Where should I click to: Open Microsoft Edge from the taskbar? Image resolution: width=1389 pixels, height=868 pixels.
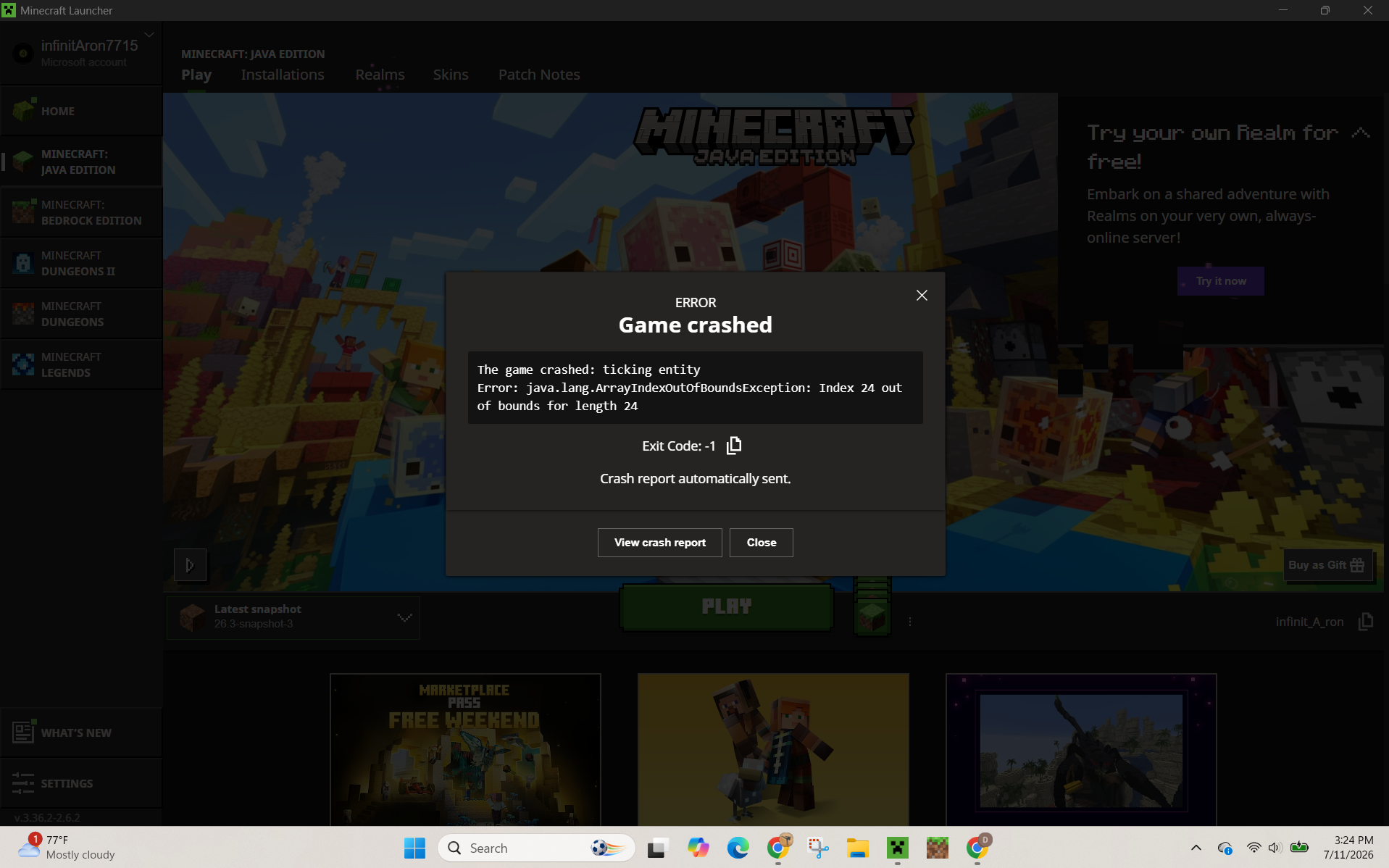click(x=738, y=848)
